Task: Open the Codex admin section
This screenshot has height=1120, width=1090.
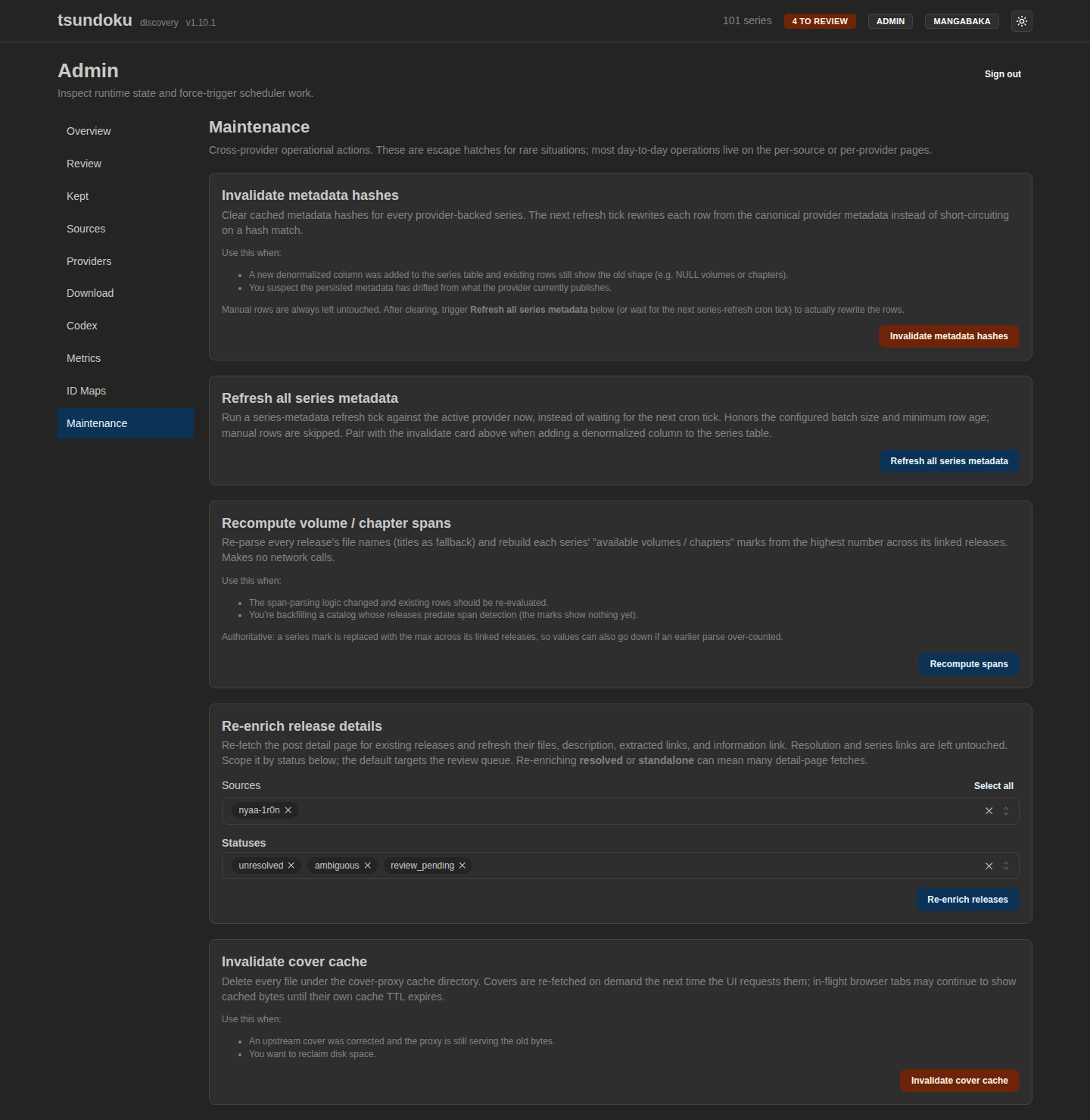Action: [126, 326]
